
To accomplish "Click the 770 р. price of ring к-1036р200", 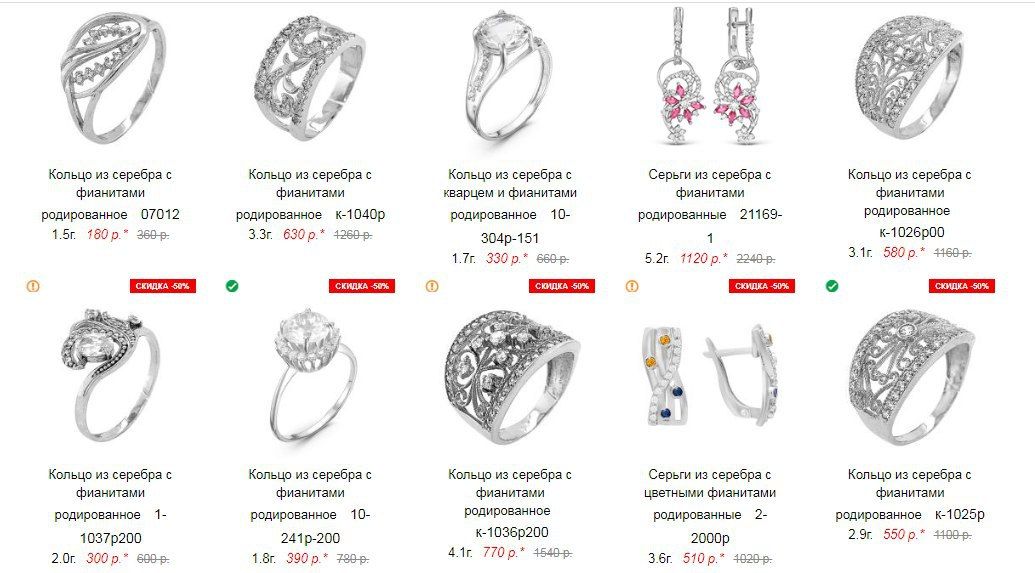I will tap(504, 553).
